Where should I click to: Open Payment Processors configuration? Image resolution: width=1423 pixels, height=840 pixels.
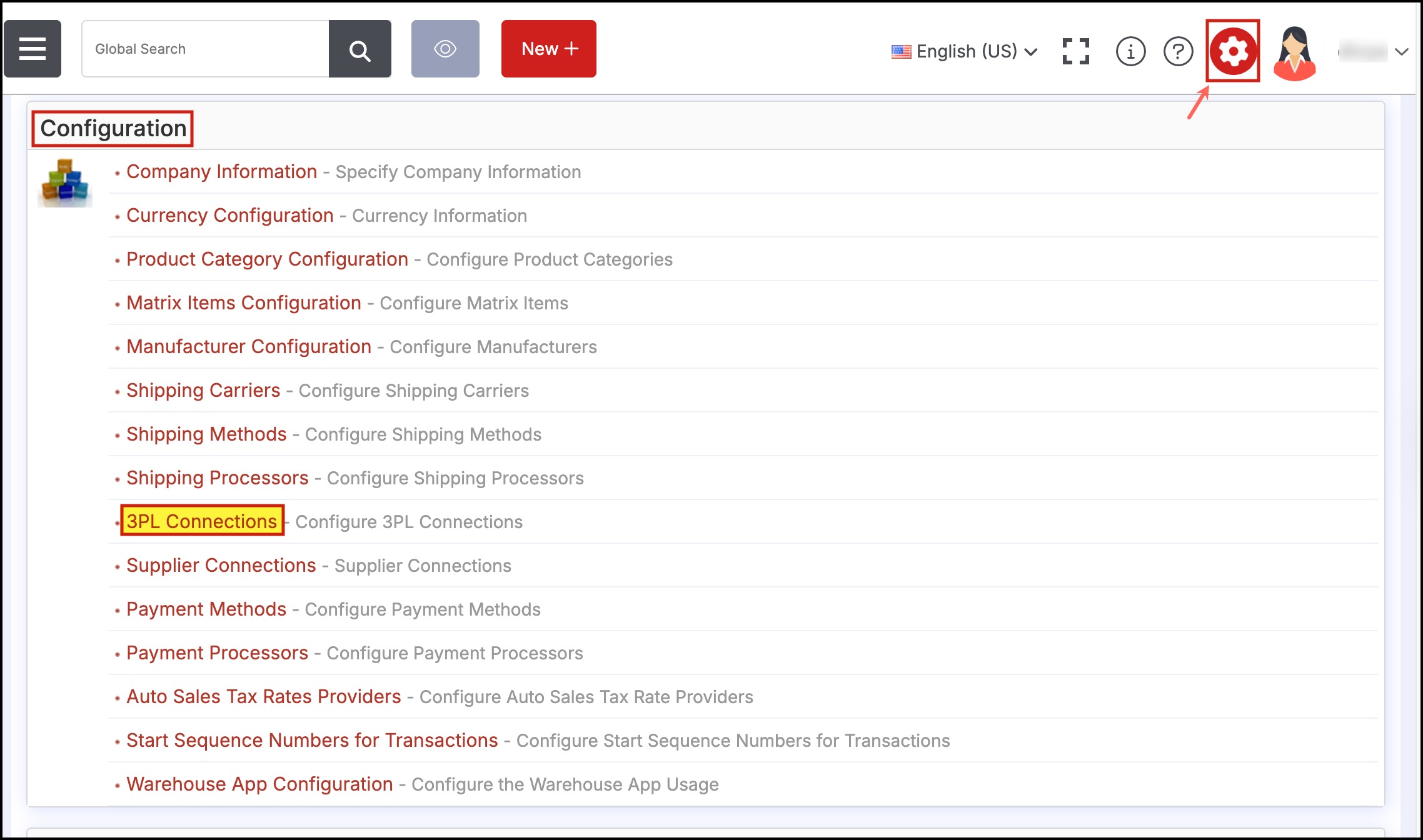tap(217, 652)
